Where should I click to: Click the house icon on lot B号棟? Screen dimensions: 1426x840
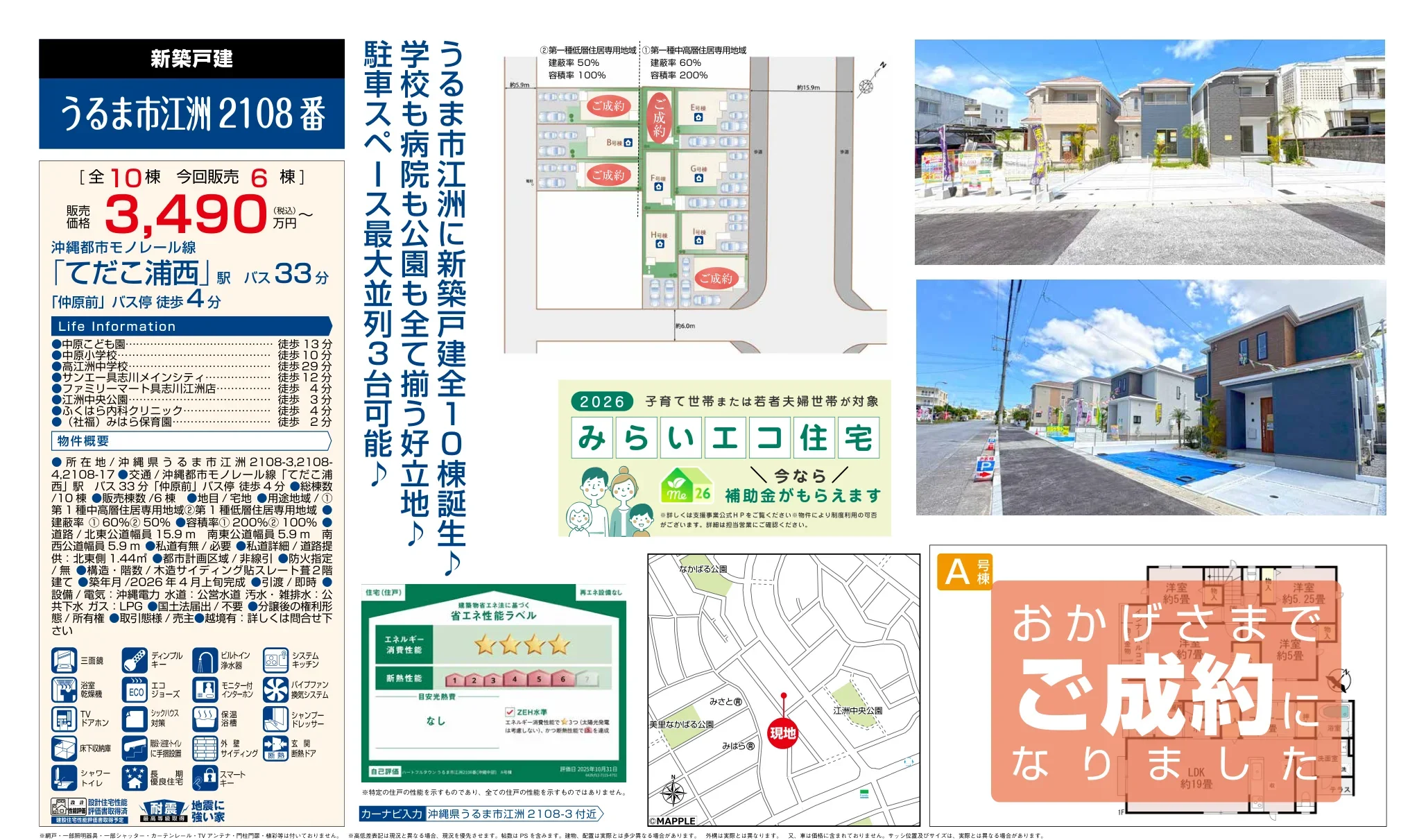[x=628, y=143]
